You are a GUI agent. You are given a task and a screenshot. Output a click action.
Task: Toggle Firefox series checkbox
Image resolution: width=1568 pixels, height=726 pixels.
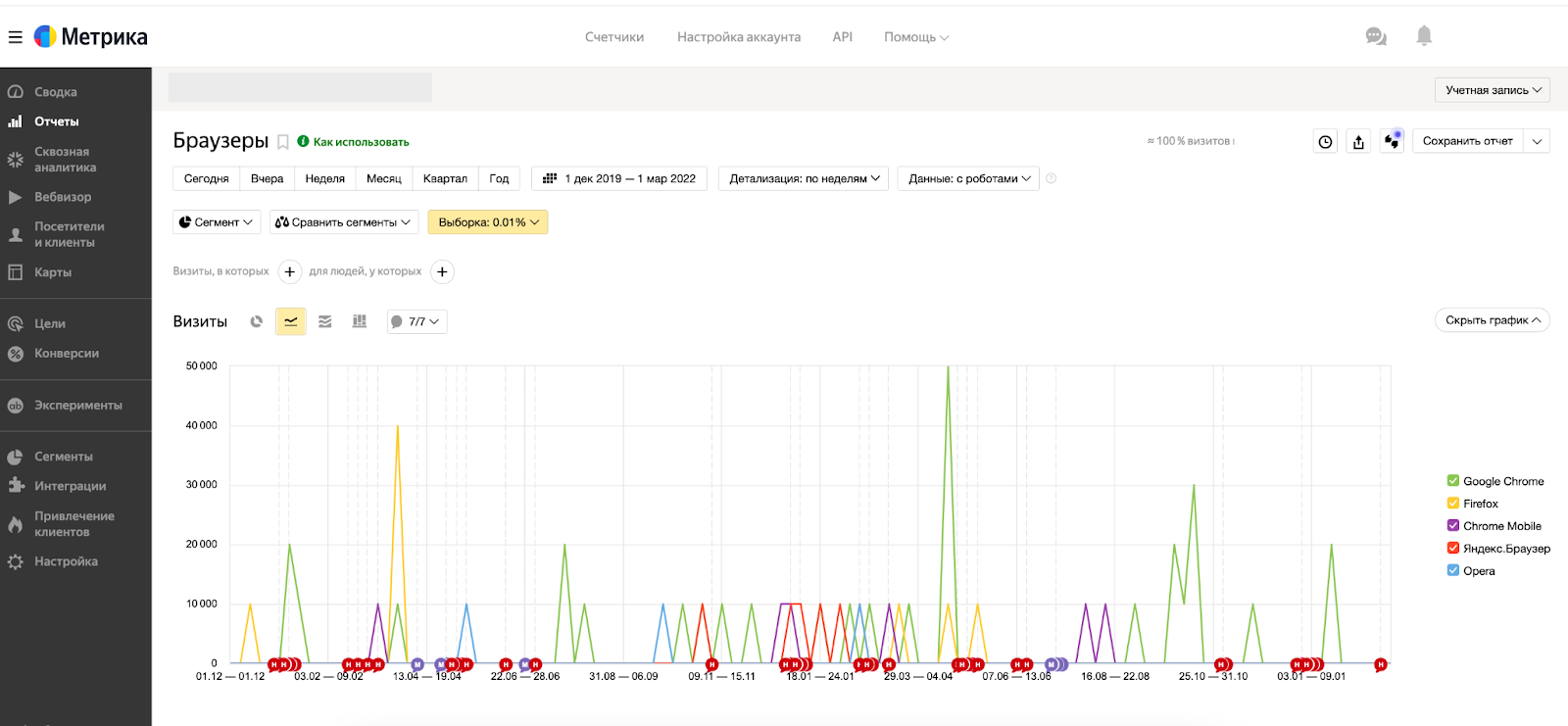pyautogui.click(x=1453, y=503)
